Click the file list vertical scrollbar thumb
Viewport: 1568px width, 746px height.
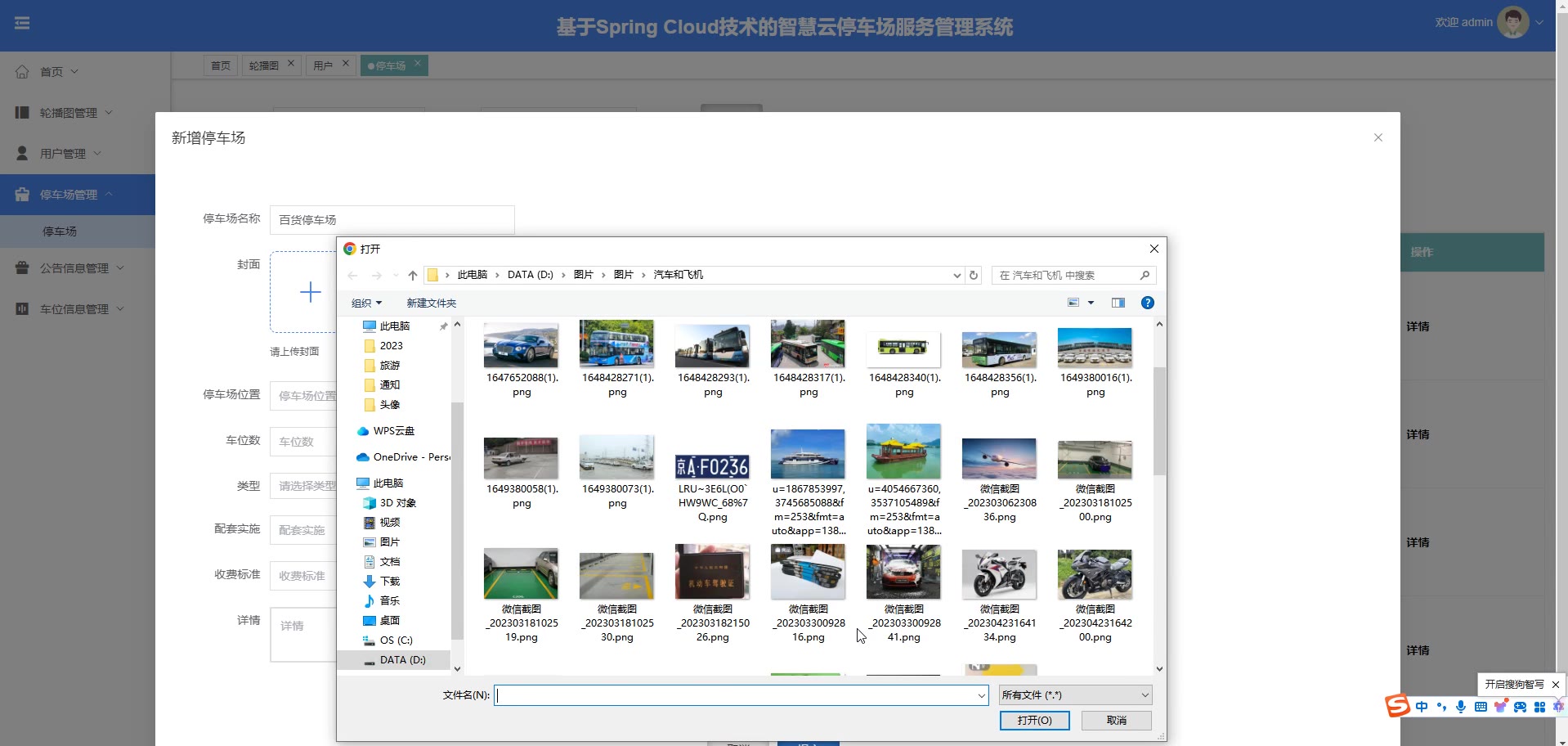click(x=1159, y=421)
